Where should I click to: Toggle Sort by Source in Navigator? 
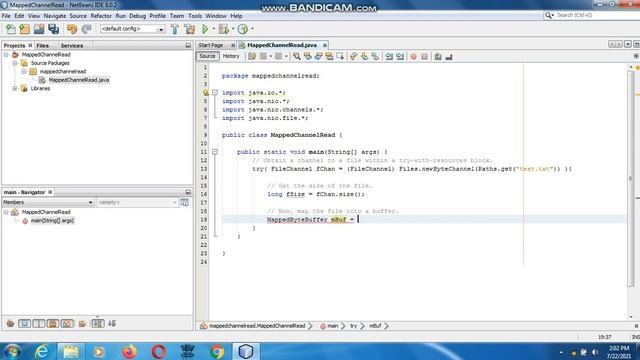click(112, 324)
